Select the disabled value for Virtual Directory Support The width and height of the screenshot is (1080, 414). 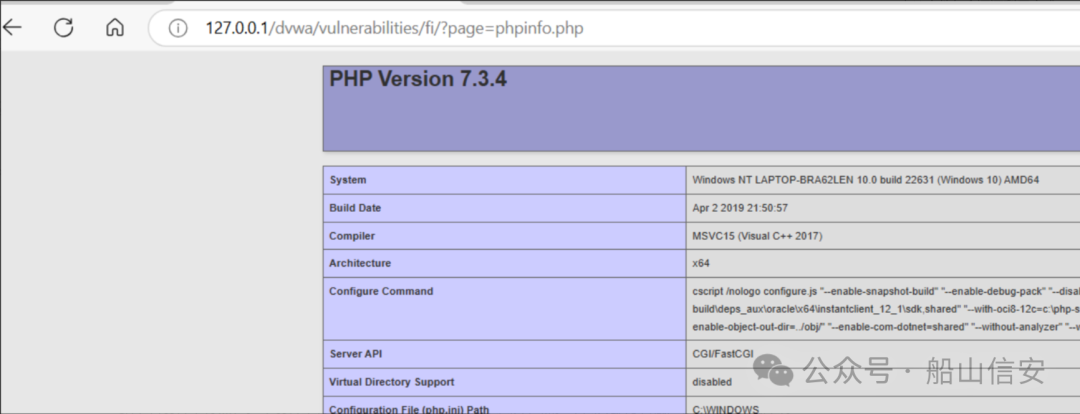point(712,382)
